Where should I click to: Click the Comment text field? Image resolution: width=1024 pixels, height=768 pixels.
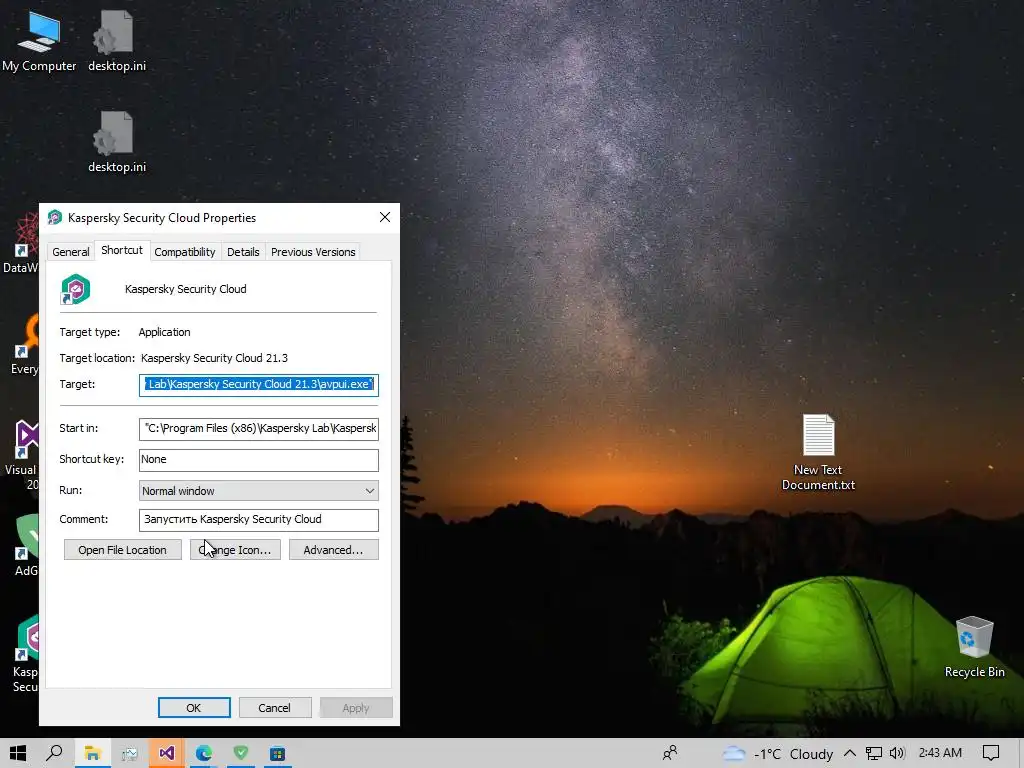click(x=259, y=520)
